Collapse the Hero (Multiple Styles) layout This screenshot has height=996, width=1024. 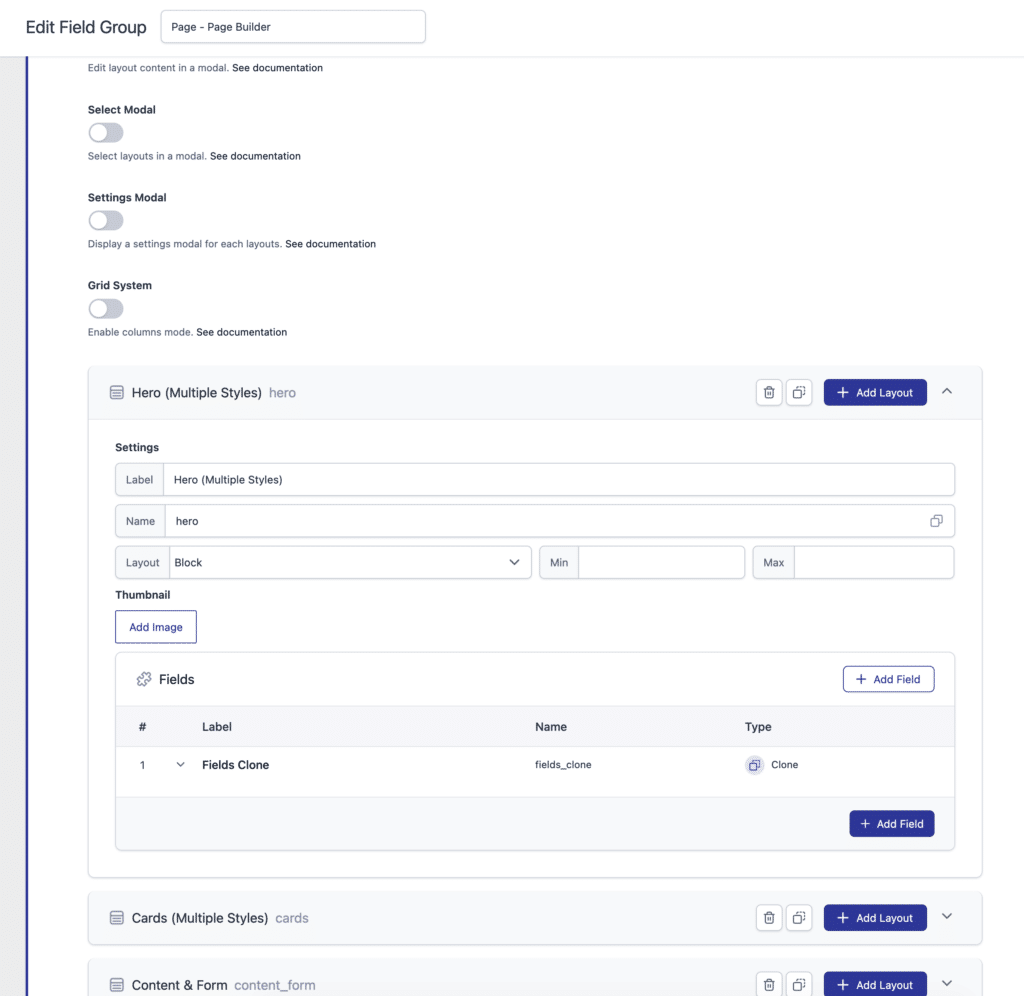pos(947,391)
